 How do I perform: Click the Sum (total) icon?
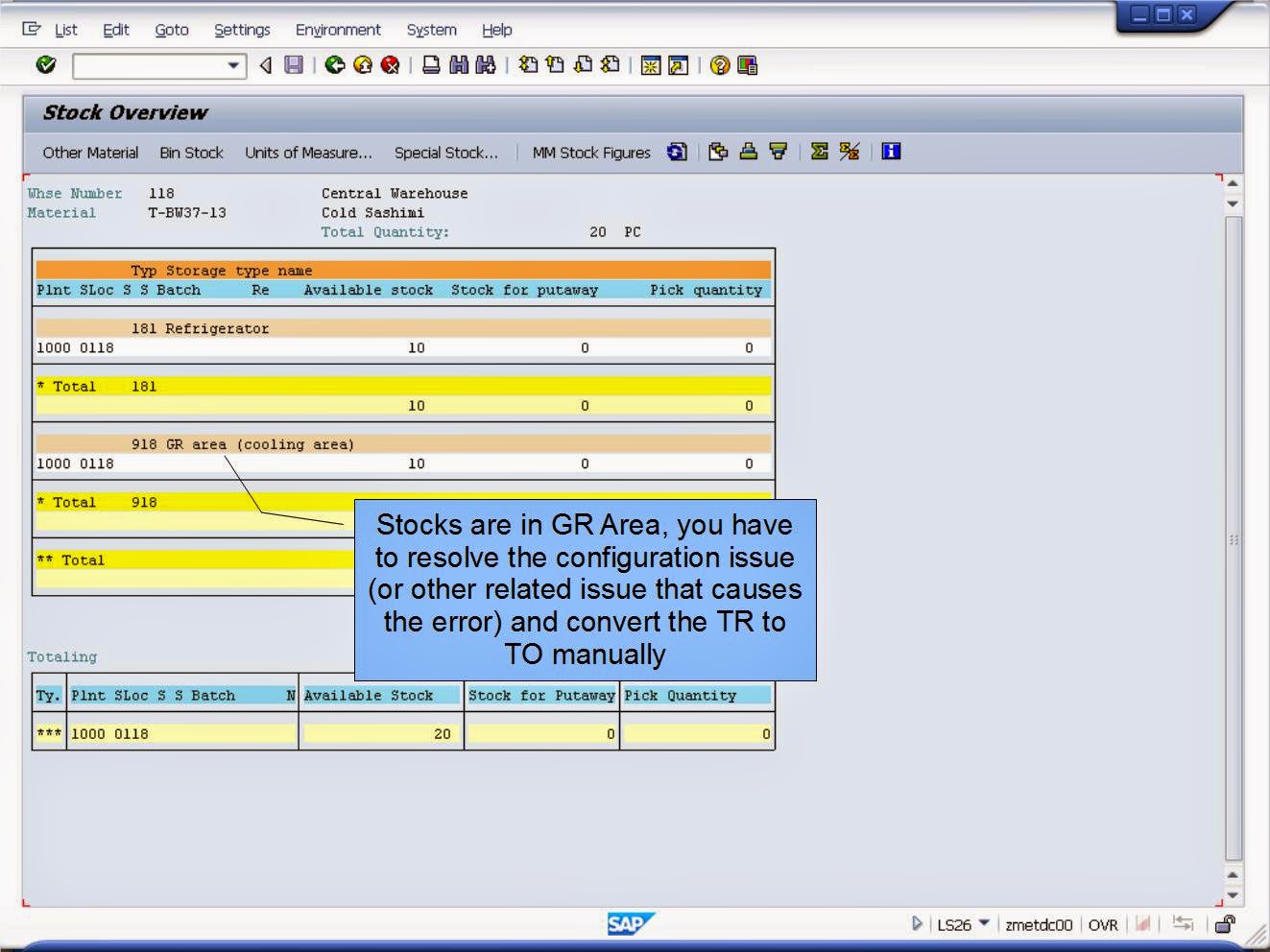coord(818,152)
